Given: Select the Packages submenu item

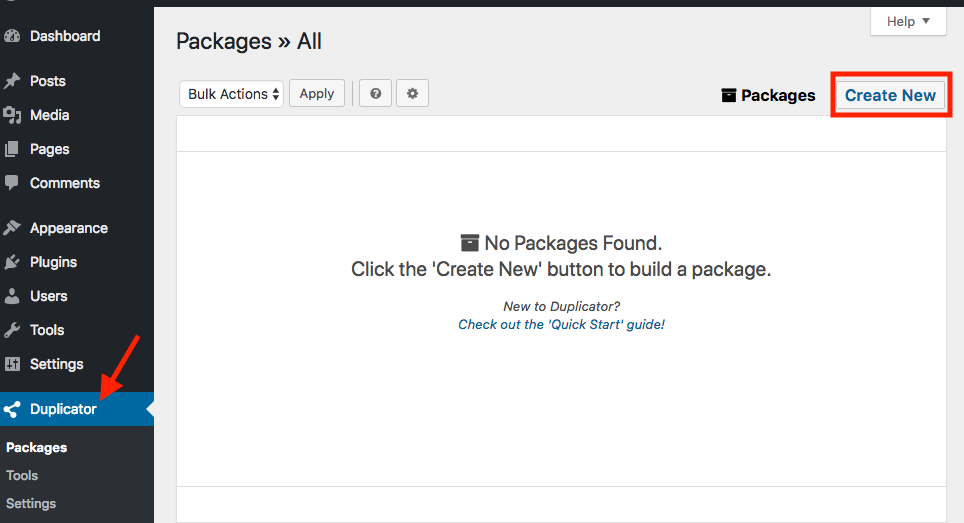Looking at the screenshot, I should pos(37,448).
